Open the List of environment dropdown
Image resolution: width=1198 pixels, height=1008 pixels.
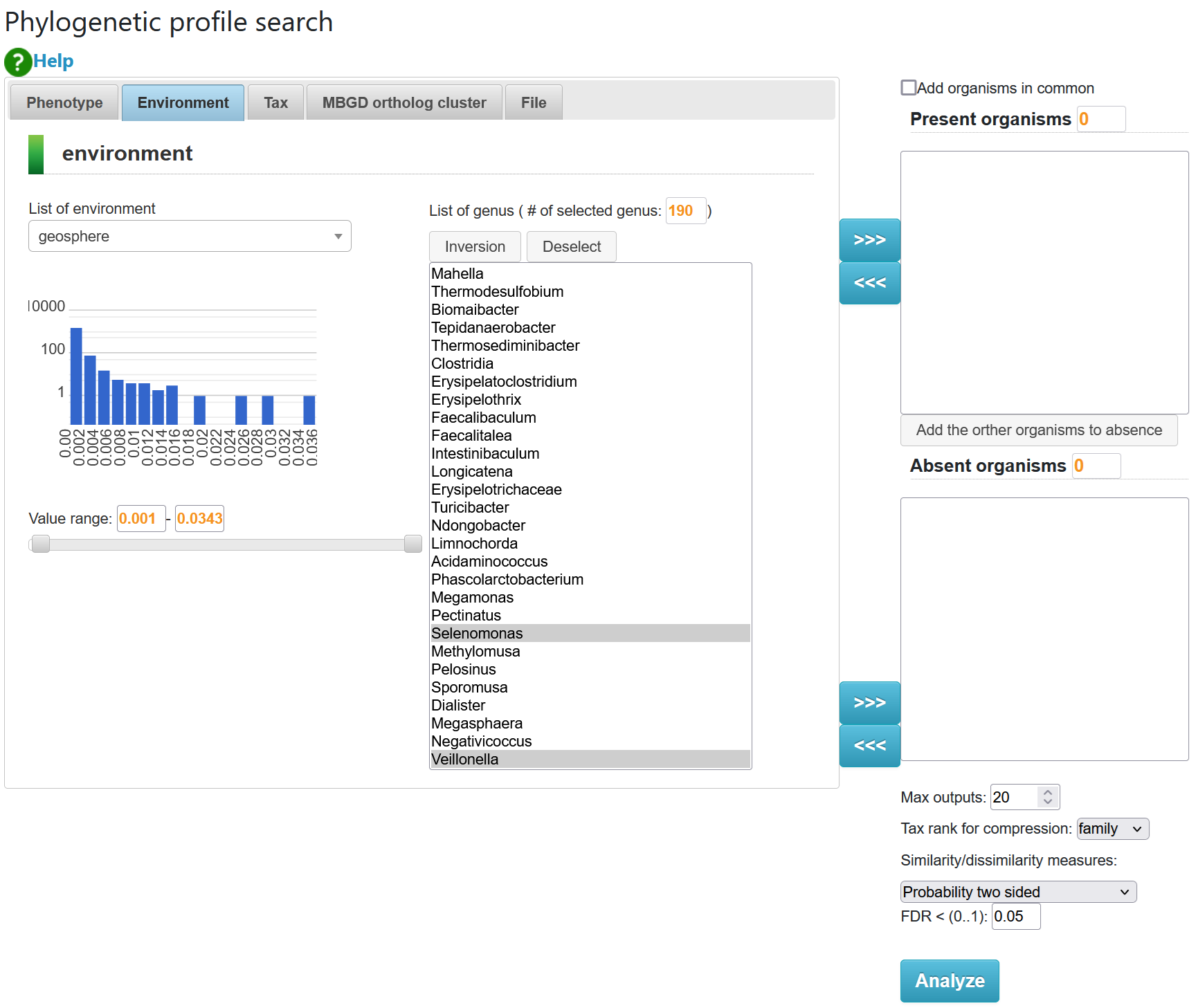click(190, 237)
